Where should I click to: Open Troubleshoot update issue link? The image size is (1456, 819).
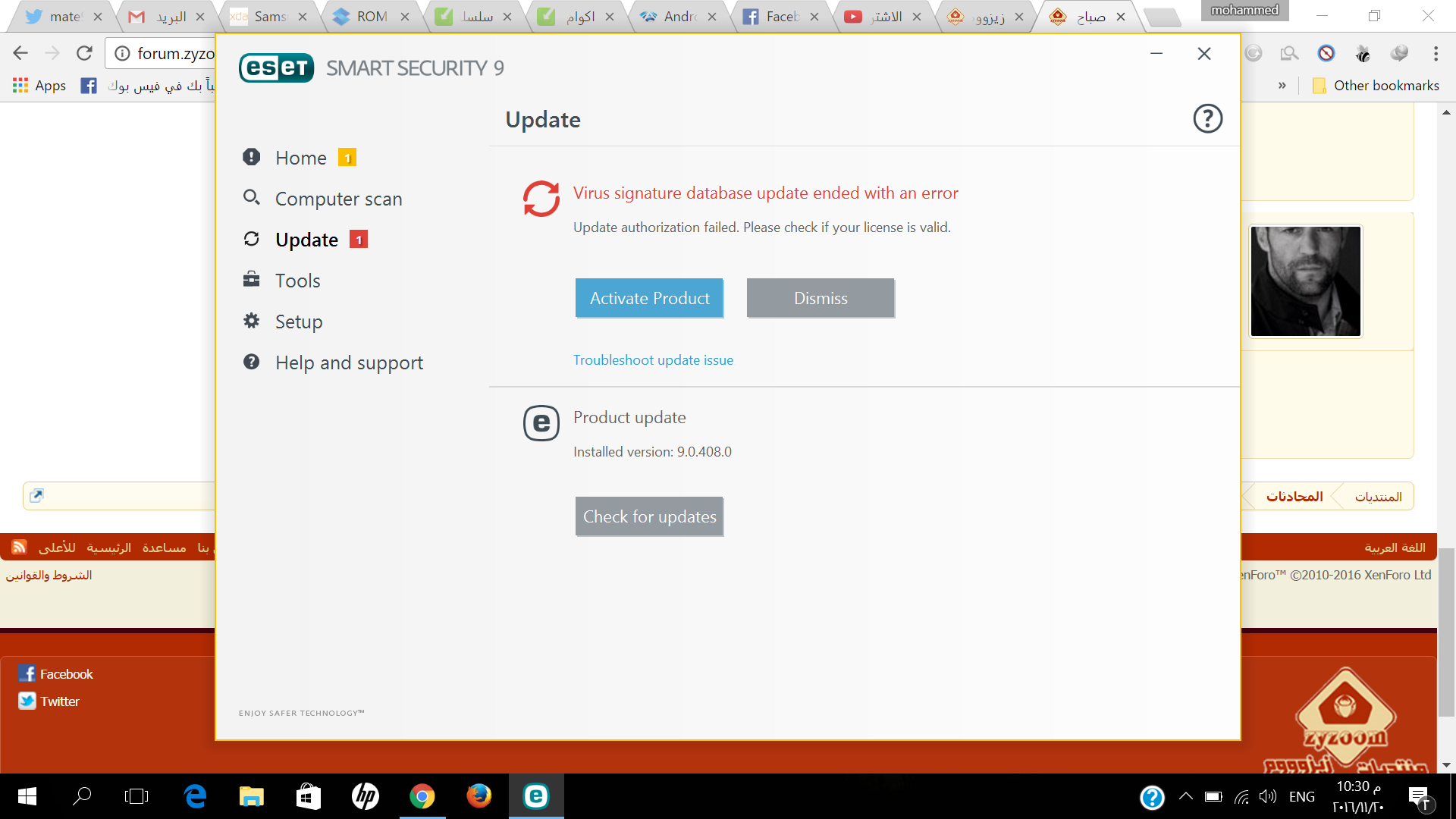tap(653, 360)
